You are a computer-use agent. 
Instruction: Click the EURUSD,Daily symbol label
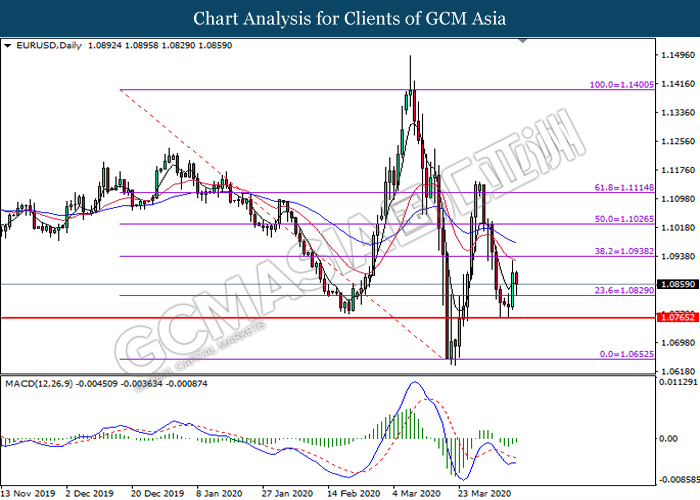pyautogui.click(x=49, y=45)
